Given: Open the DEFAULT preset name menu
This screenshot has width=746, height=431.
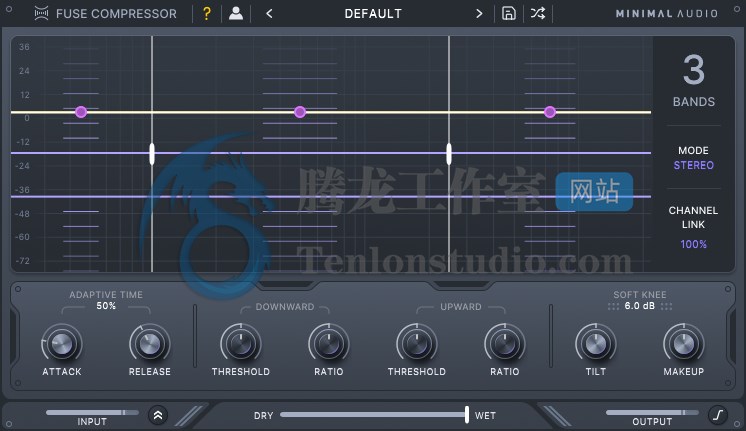Looking at the screenshot, I should tap(373, 14).
